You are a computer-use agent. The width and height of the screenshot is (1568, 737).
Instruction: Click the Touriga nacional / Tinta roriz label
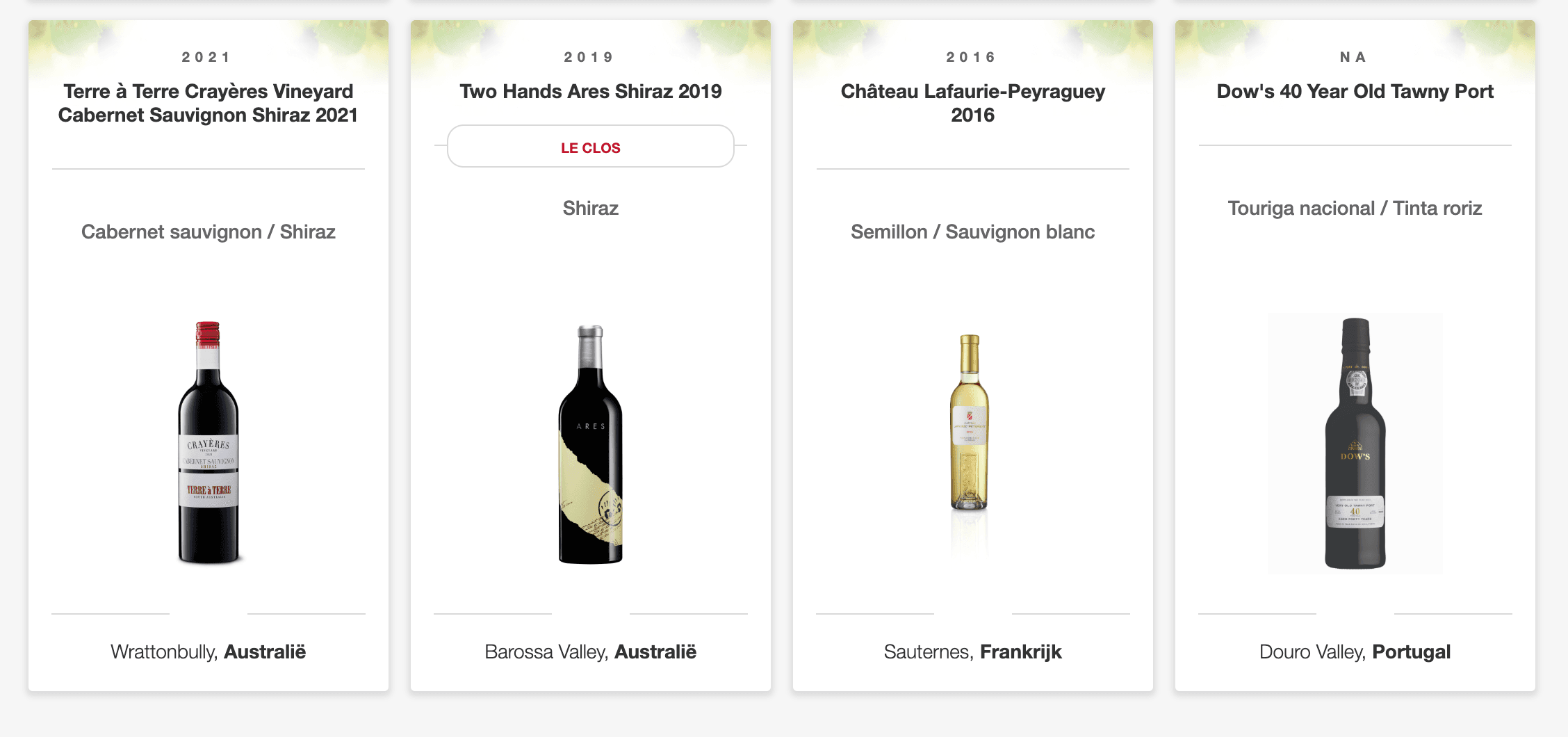click(x=1355, y=208)
